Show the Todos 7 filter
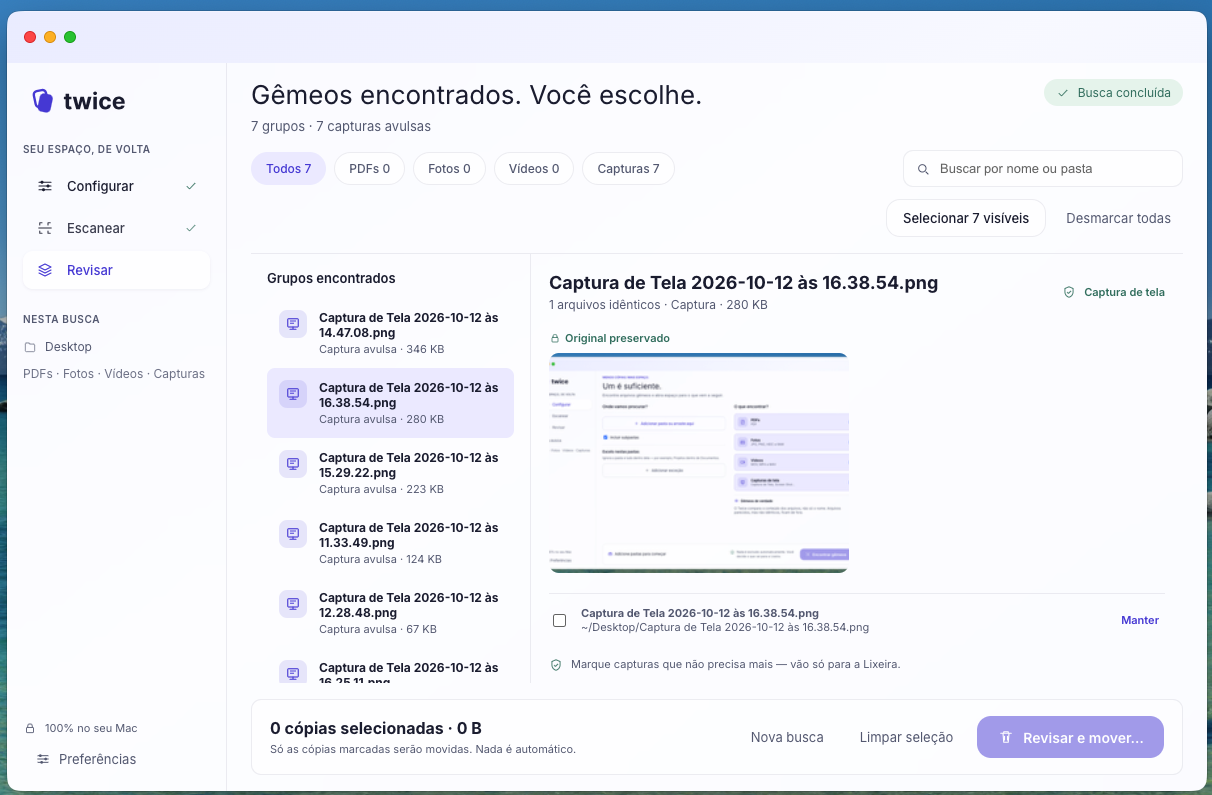Image resolution: width=1212 pixels, height=795 pixels. pos(289,169)
